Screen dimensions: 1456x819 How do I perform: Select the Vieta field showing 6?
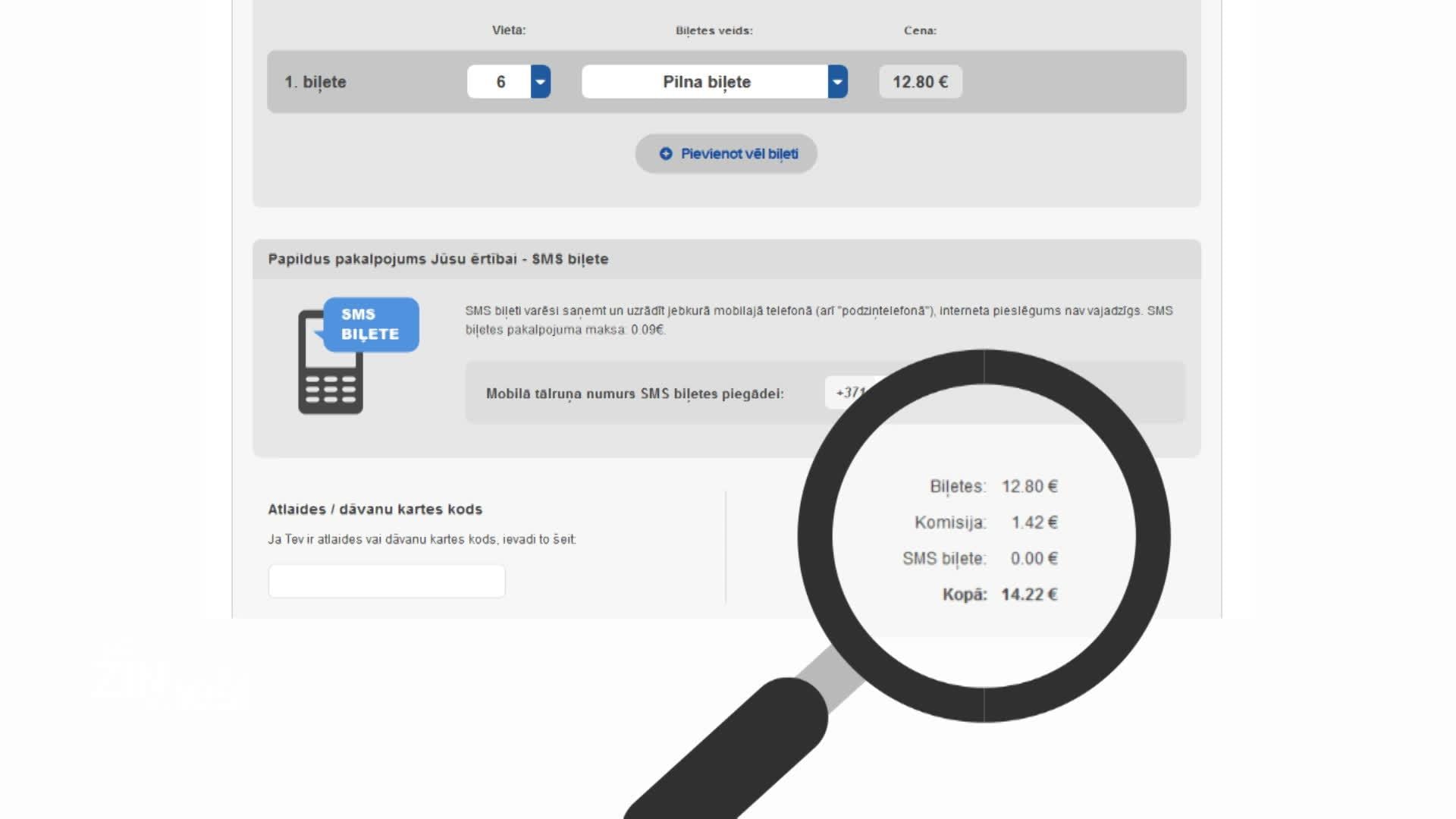pyautogui.click(x=500, y=82)
